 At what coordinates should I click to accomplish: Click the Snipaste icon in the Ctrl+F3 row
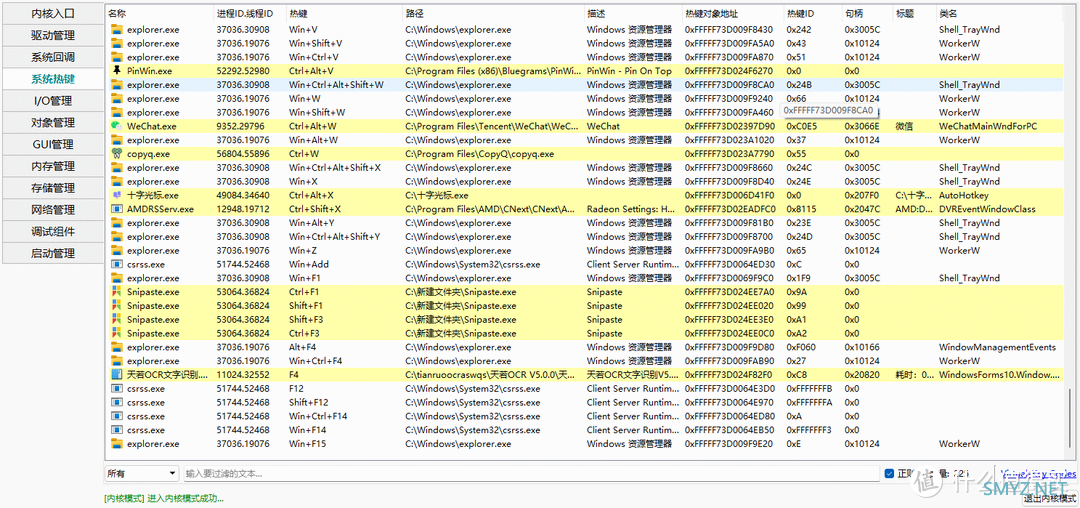[x=116, y=333]
